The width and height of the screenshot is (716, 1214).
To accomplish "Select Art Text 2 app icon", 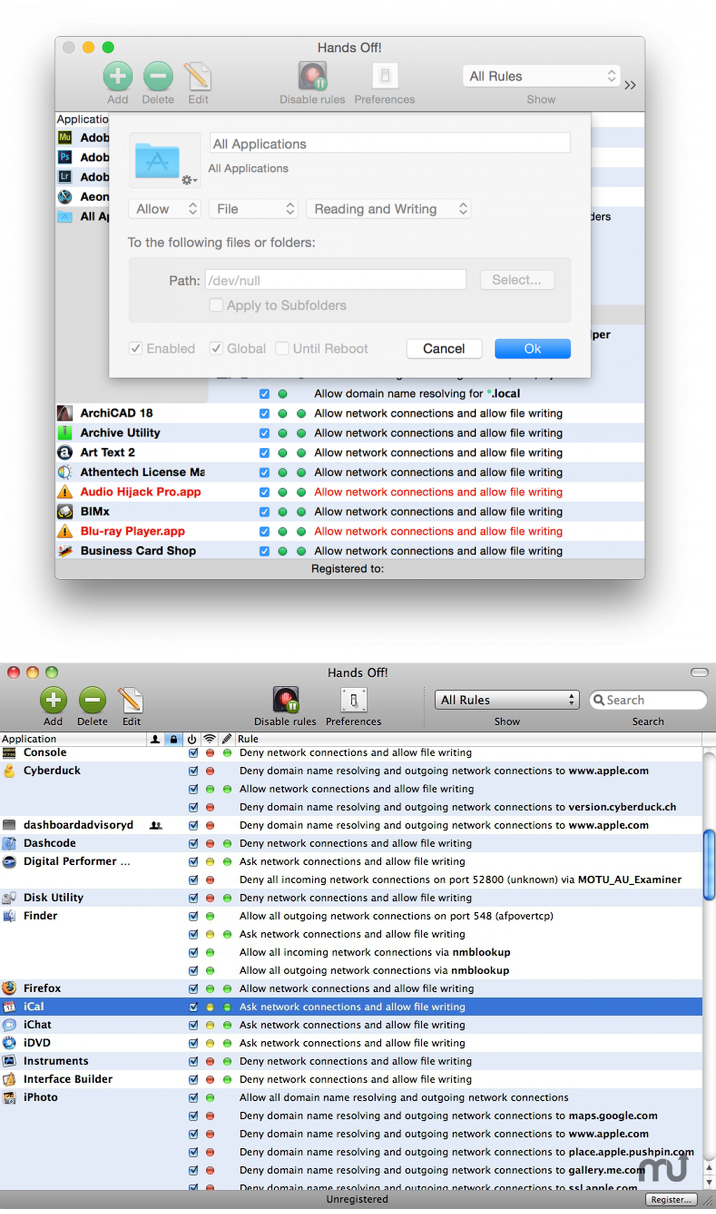I will (x=65, y=453).
